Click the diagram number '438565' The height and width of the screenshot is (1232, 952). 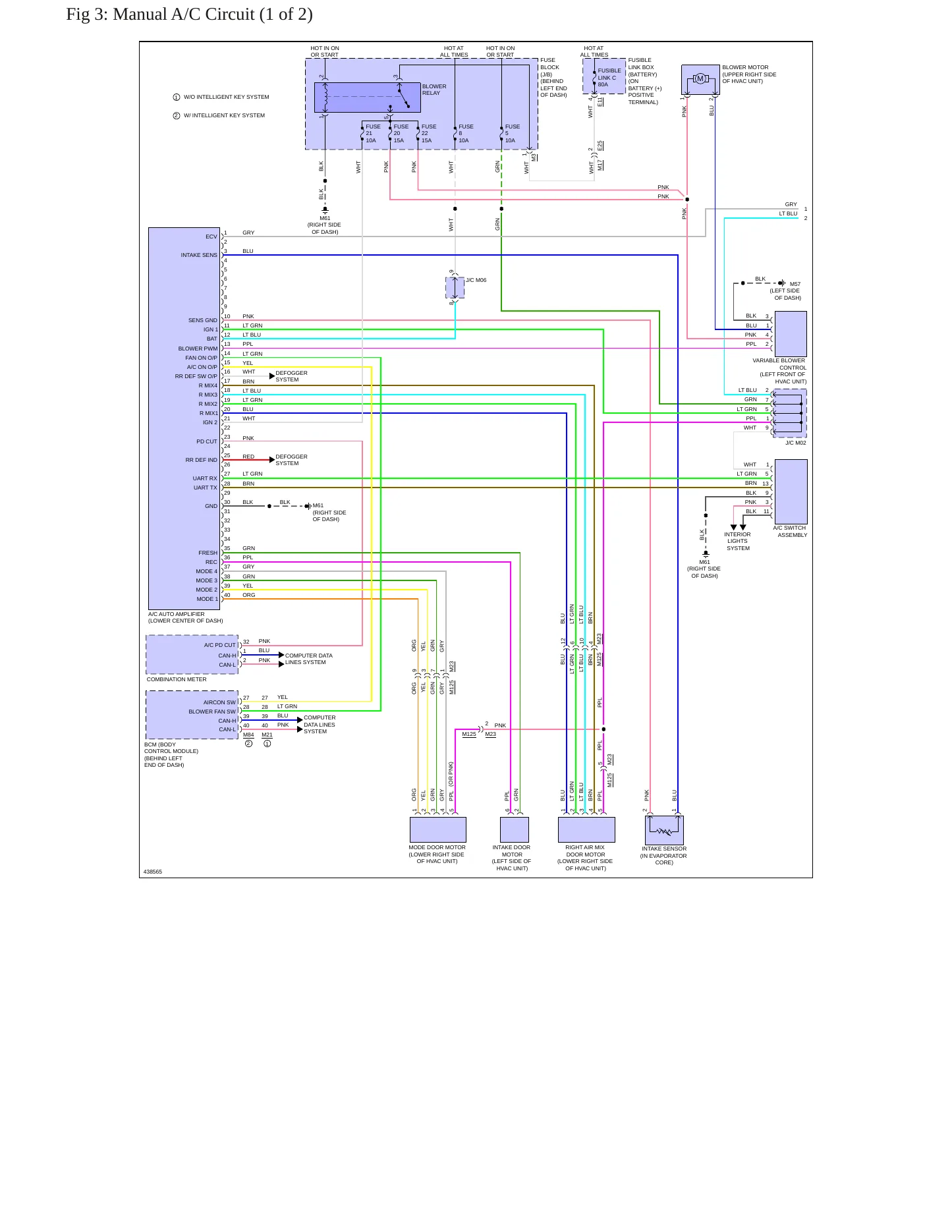pyautogui.click(x=153, y=872)
